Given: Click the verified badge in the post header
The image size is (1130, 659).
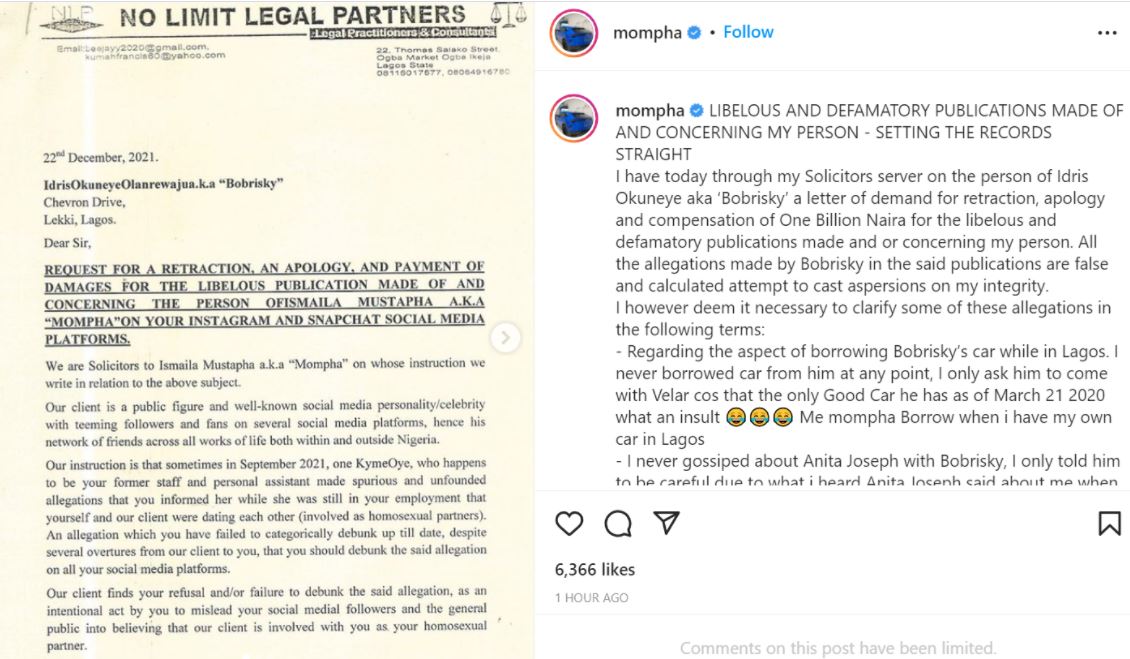Looking at the screenshot, I should coord(694,33).
